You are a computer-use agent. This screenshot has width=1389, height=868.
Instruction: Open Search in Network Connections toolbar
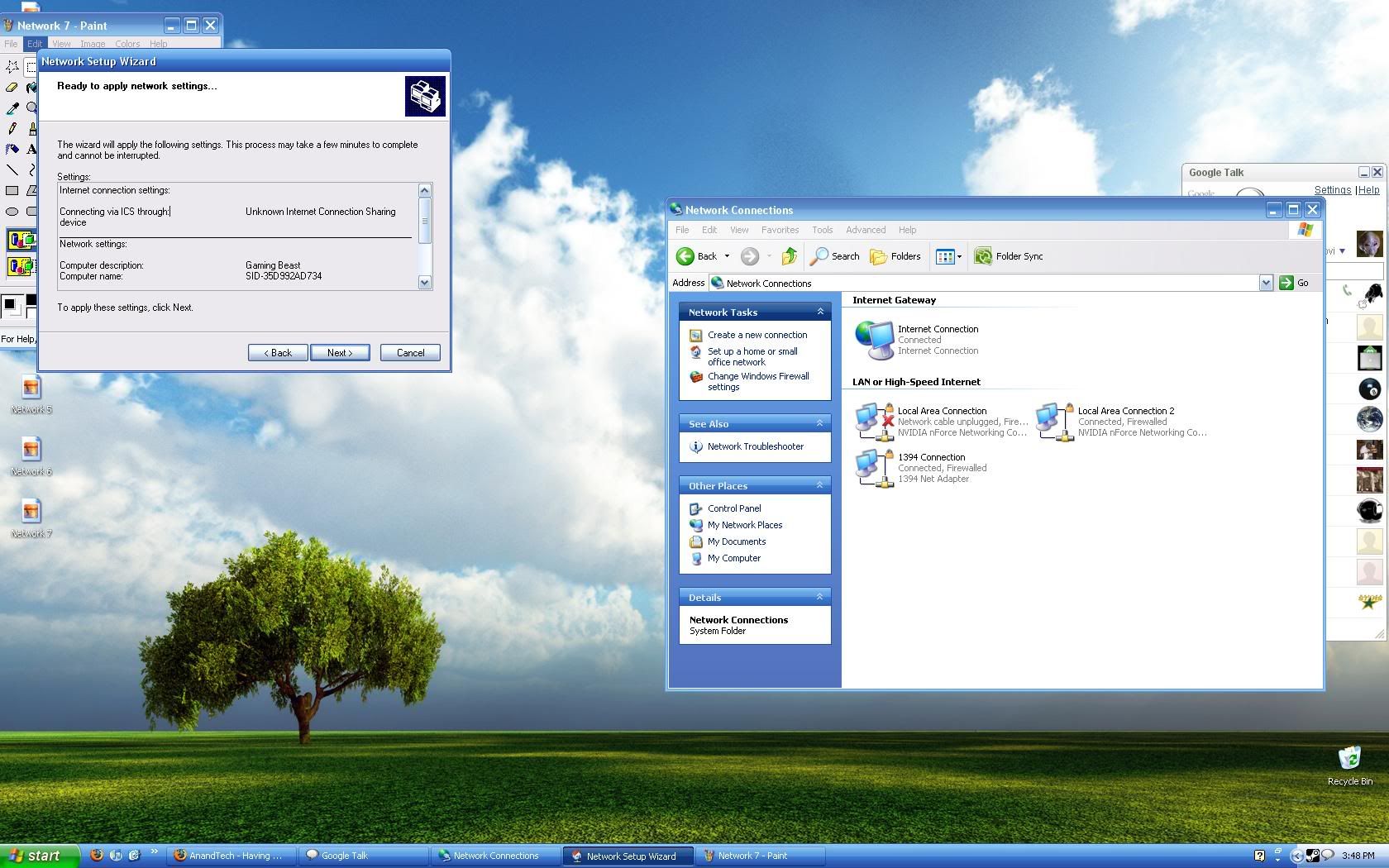pos(835,256)
